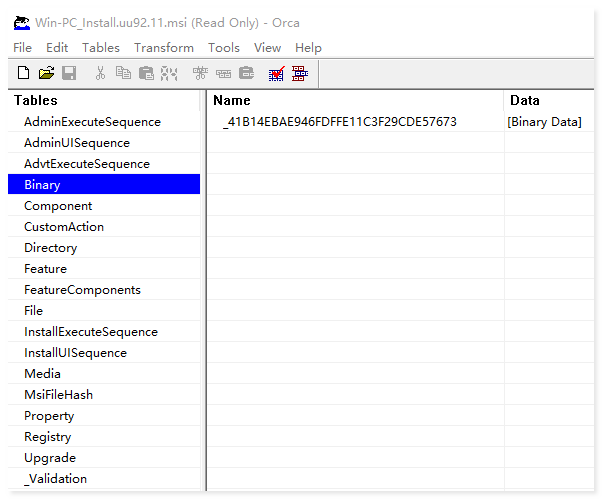Select the Property table in list
602x499 pixels.
tap(49, 416)
